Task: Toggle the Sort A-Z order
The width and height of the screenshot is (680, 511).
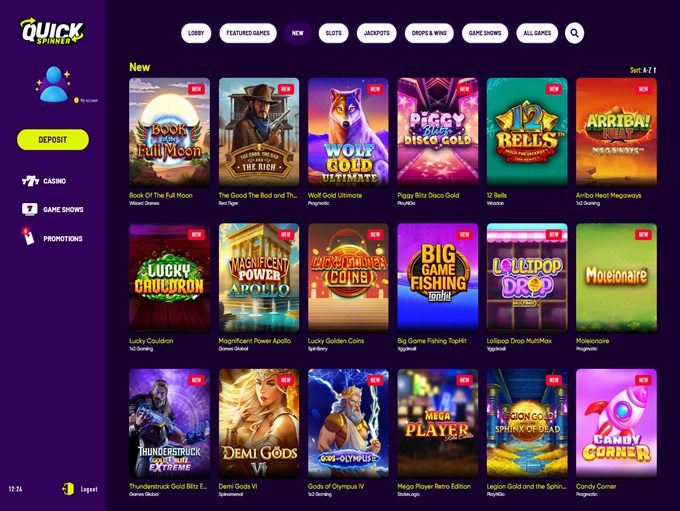Action: click(x=643, y=70)
